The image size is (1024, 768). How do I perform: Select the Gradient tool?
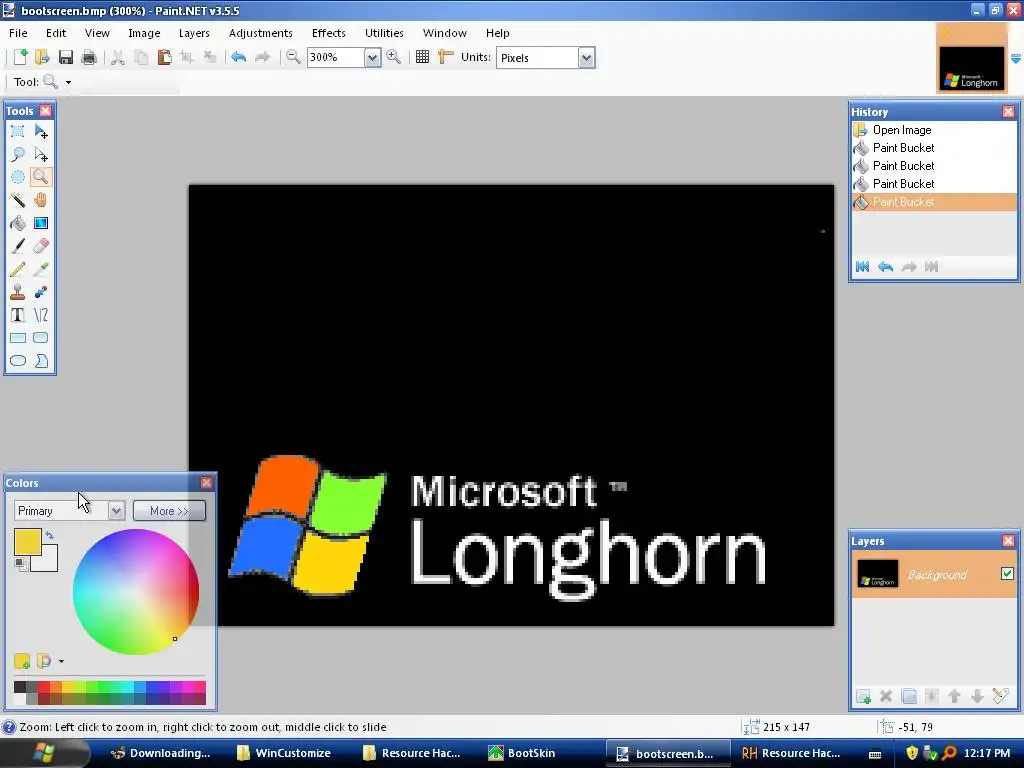[x=40, y=223]
